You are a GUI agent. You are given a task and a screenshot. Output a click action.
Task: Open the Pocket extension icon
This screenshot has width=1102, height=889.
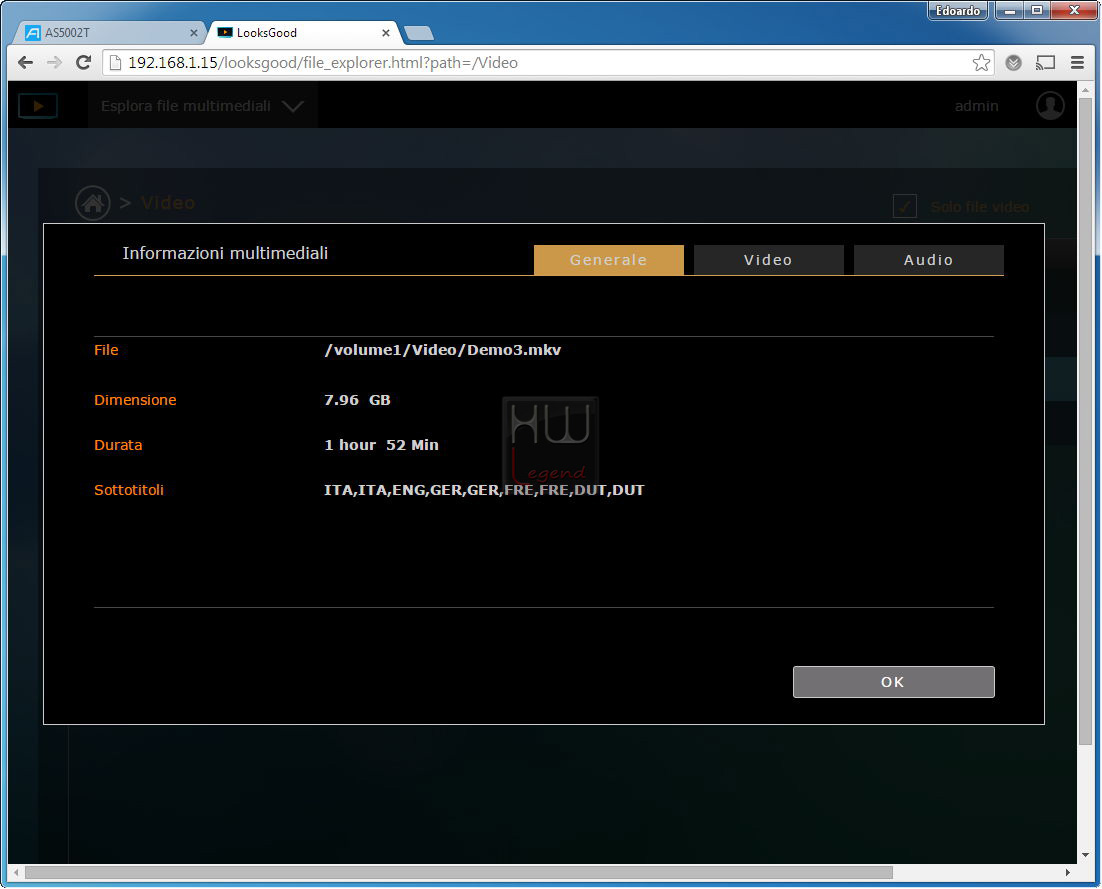coord(1013,63)
